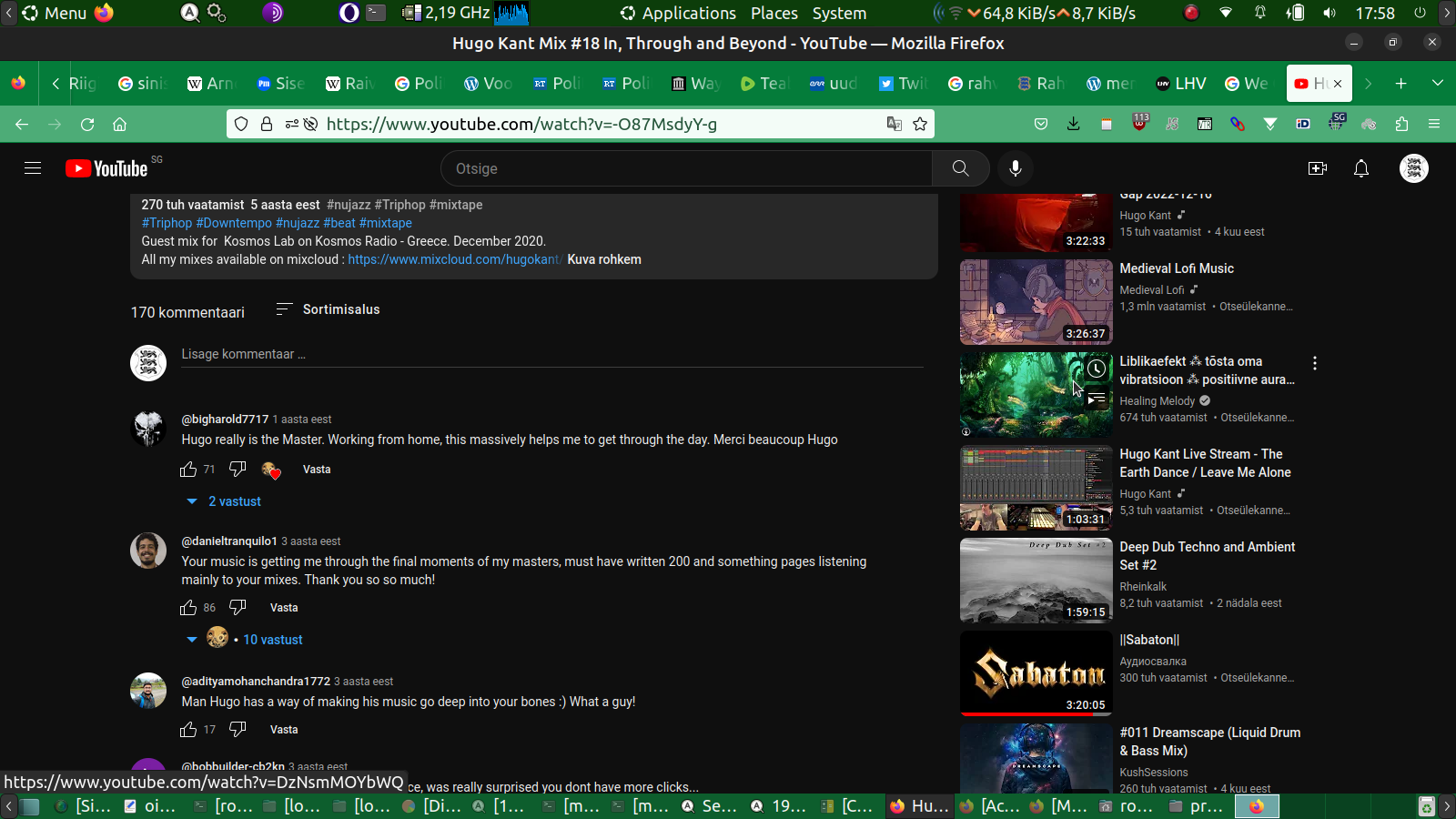Image resolution: width=1456 pixels, height=819 pixels.
Task: Expand the 10 vastust replies
Action: point(272,640)
